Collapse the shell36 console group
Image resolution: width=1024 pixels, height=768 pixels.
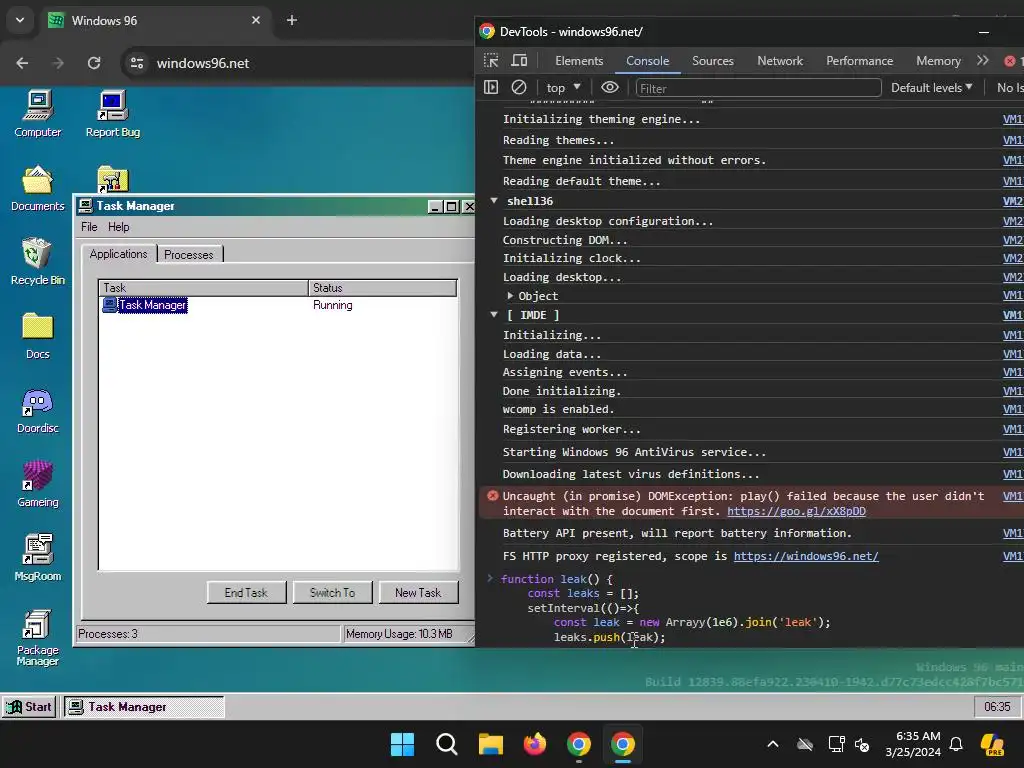[494, 200]
